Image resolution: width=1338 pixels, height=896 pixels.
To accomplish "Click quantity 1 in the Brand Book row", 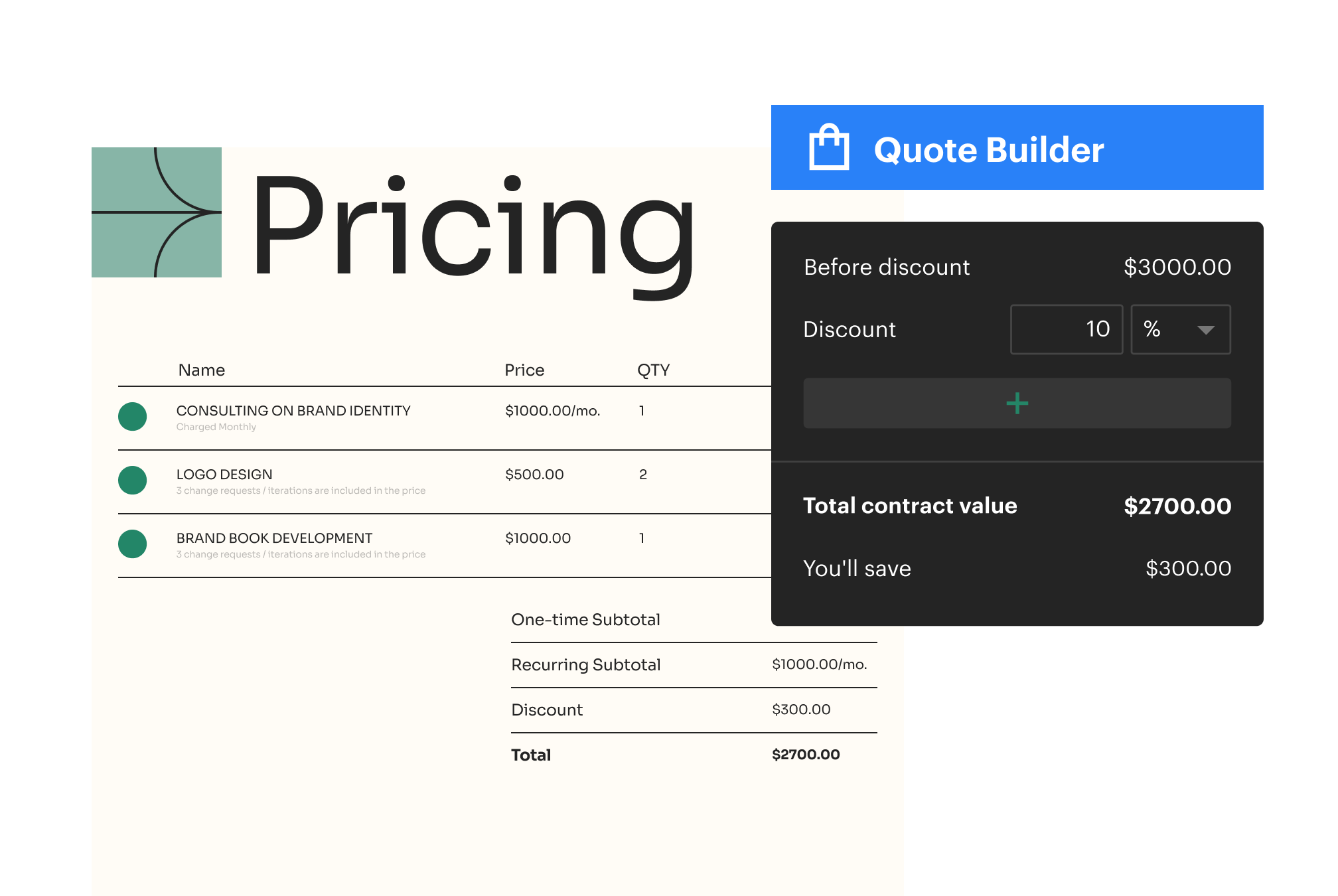I will (x=642, y=538).
